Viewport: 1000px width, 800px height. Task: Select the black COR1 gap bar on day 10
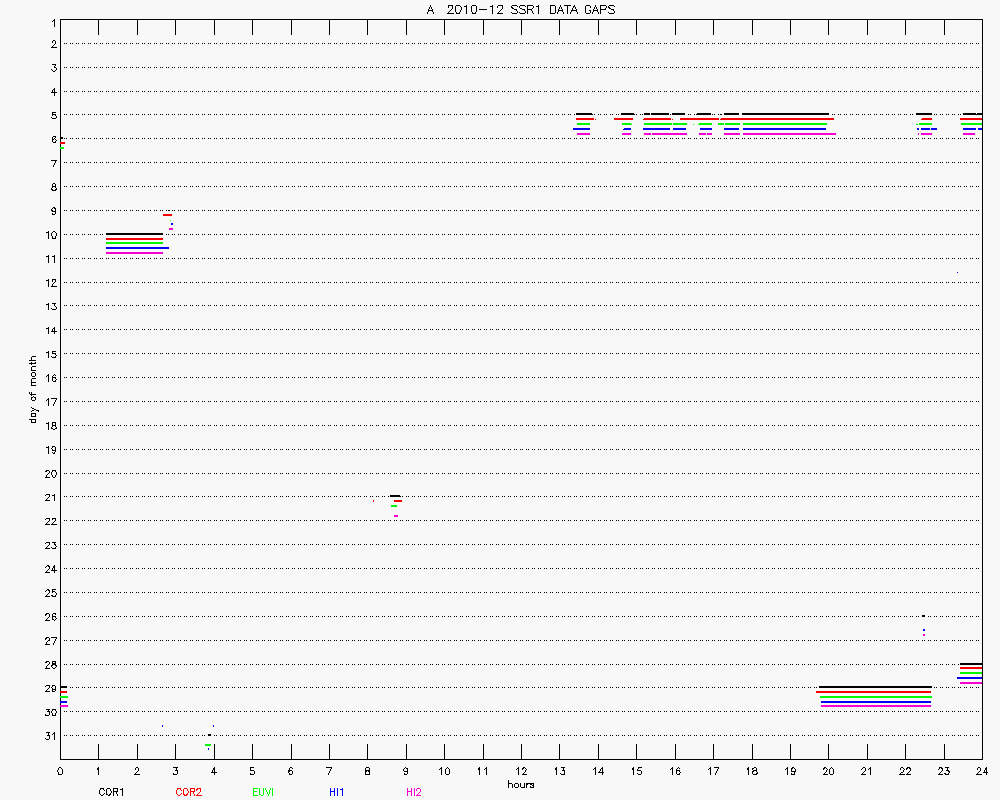[x=134, y=234]
